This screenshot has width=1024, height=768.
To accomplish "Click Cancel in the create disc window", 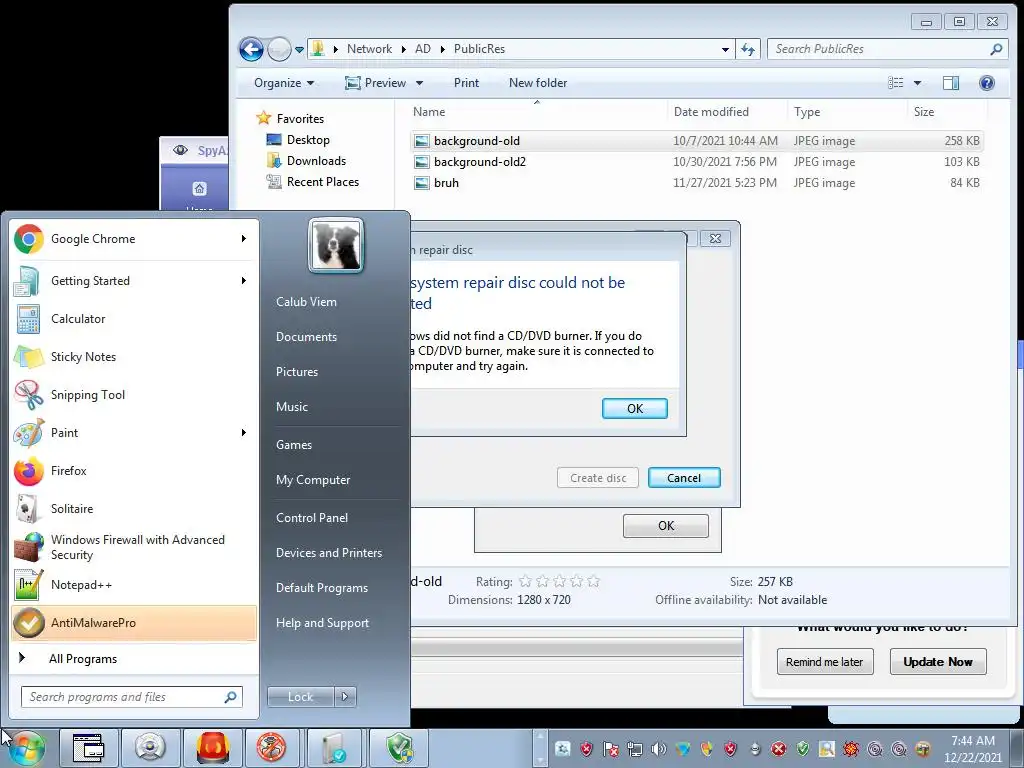I will pyautogui.click(x=684, y=478).
